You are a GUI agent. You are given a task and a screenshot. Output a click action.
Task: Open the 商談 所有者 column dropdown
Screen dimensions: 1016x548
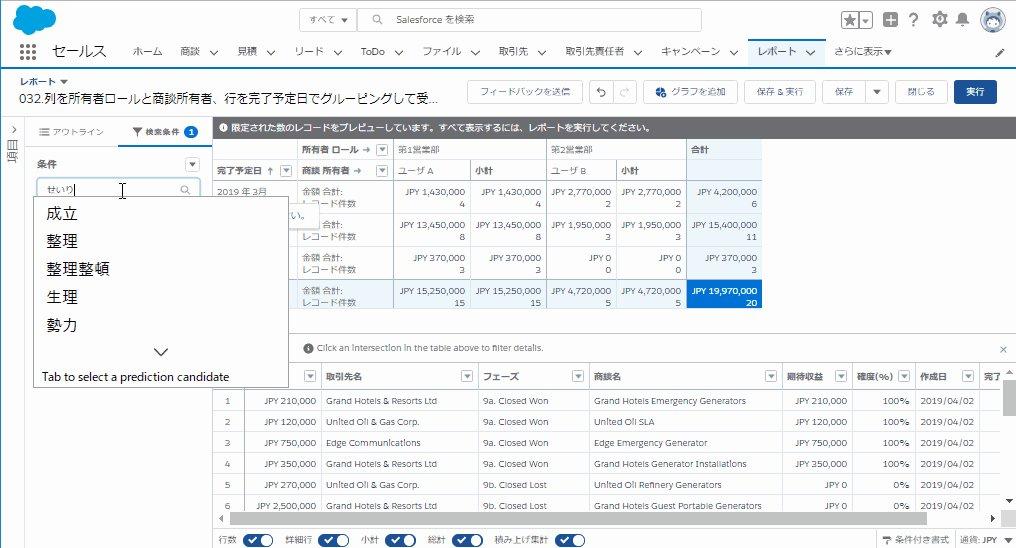(x=382, y=170)
